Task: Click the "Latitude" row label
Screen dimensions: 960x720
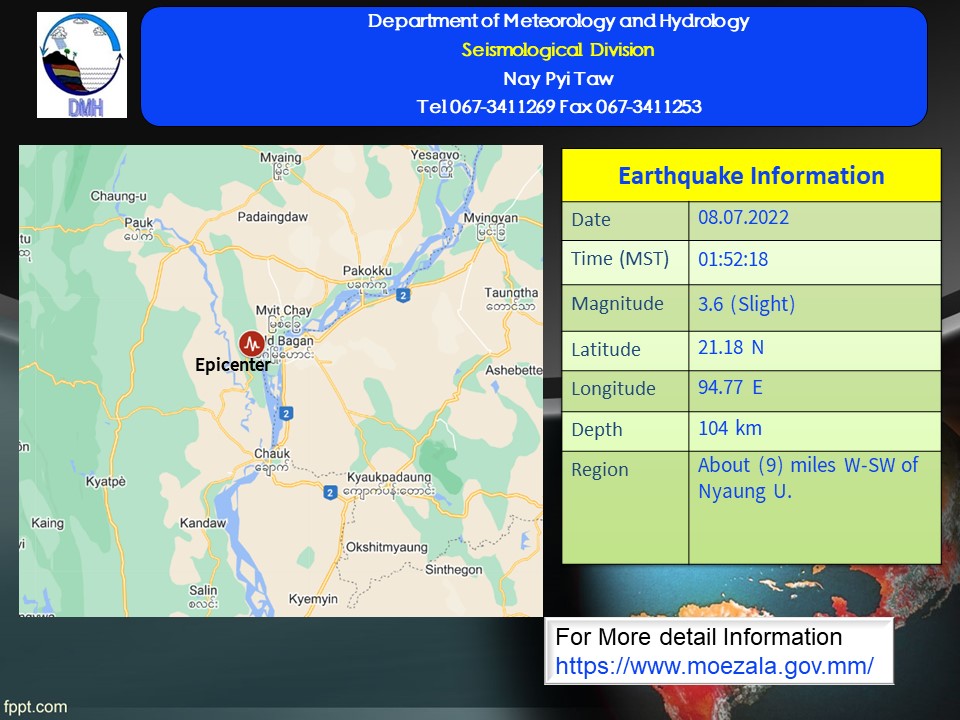Action: [606, 350]
